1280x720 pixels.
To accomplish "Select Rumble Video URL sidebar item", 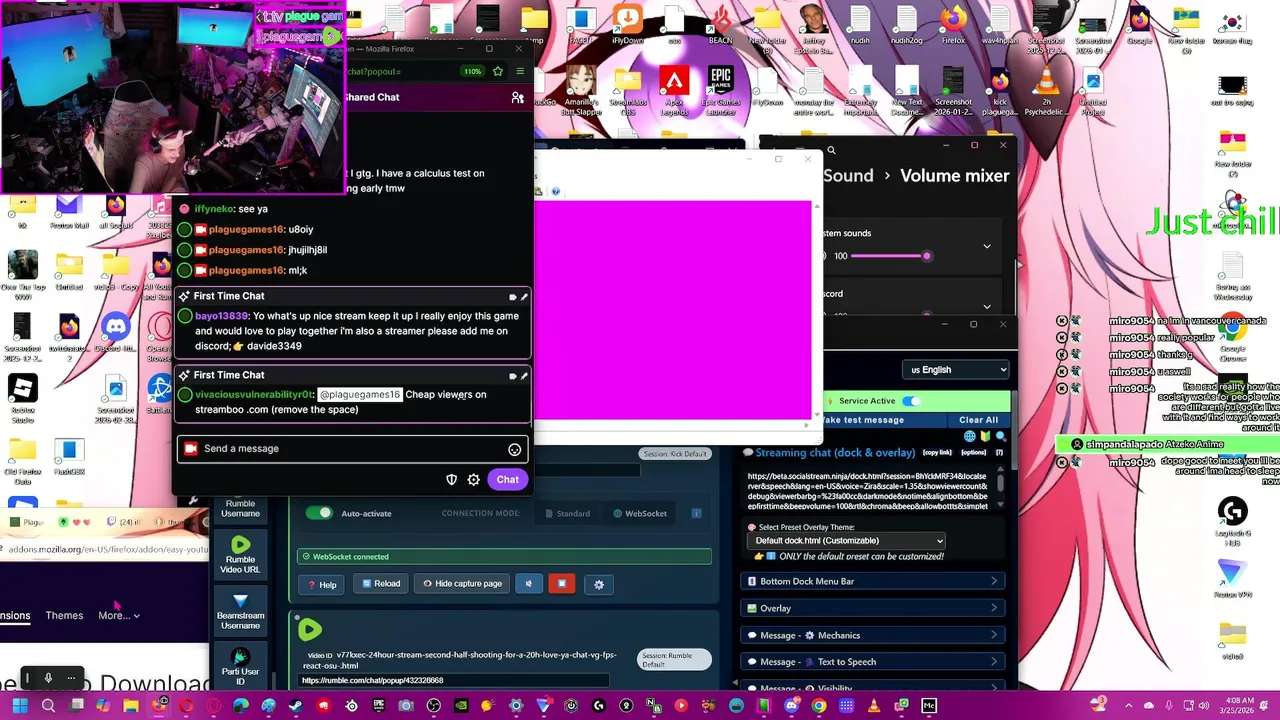I will click(x=240, y=555).
